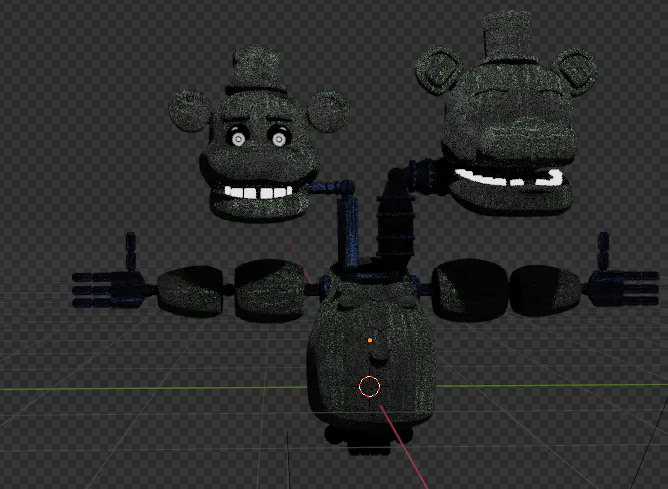
Task: Click the red-white 3D cursor
Action: coord(369,386)
